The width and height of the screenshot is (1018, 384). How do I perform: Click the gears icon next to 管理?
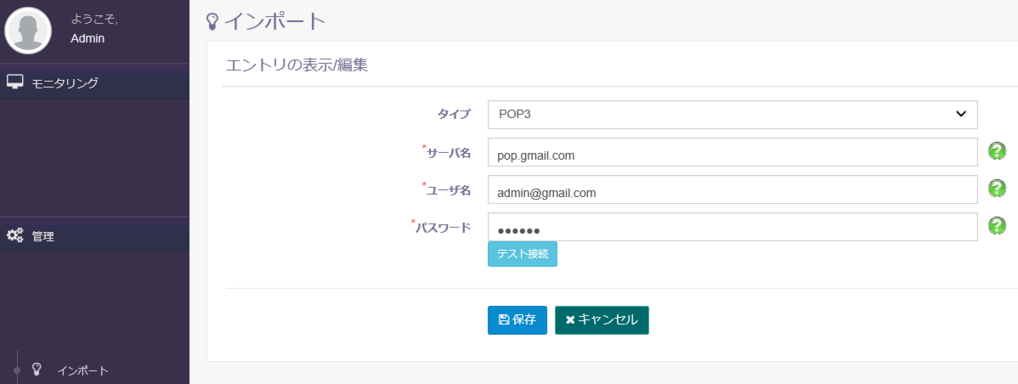coord(15,236)
